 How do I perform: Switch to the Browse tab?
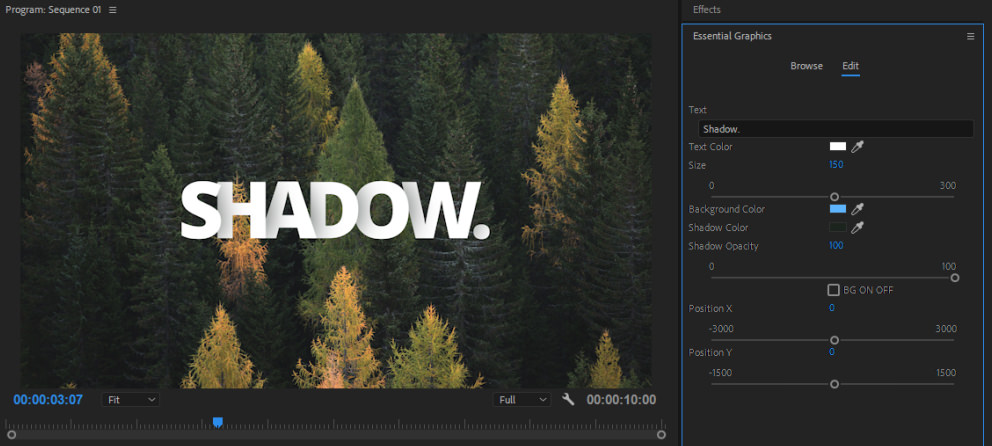806,66
